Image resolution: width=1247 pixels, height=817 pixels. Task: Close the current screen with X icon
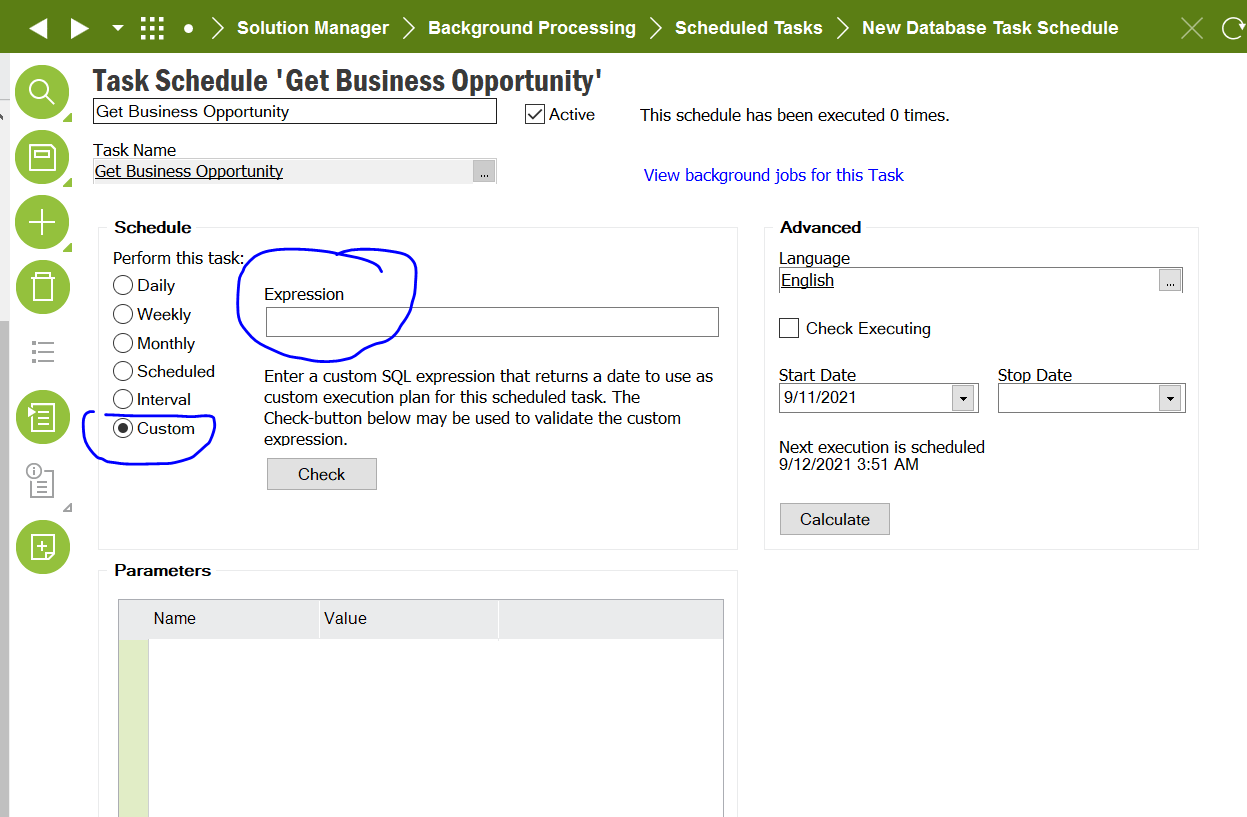coord(1192,28)
